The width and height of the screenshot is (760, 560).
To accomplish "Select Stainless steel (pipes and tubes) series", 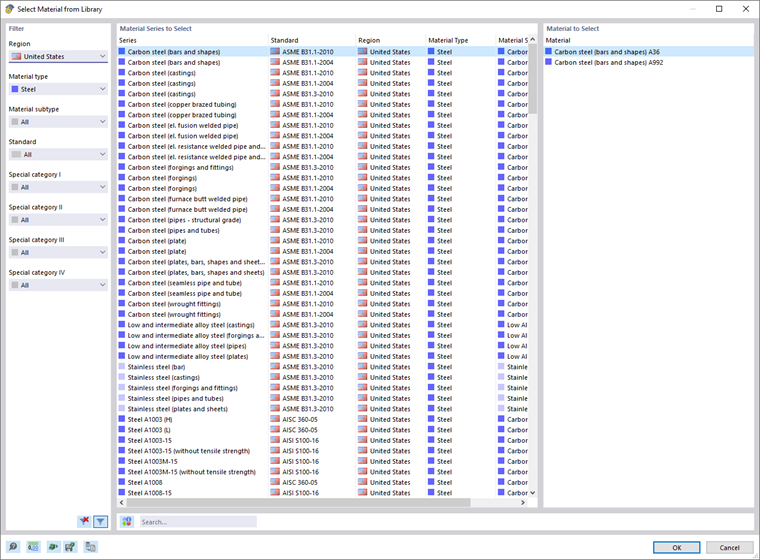I will point(323,398).
